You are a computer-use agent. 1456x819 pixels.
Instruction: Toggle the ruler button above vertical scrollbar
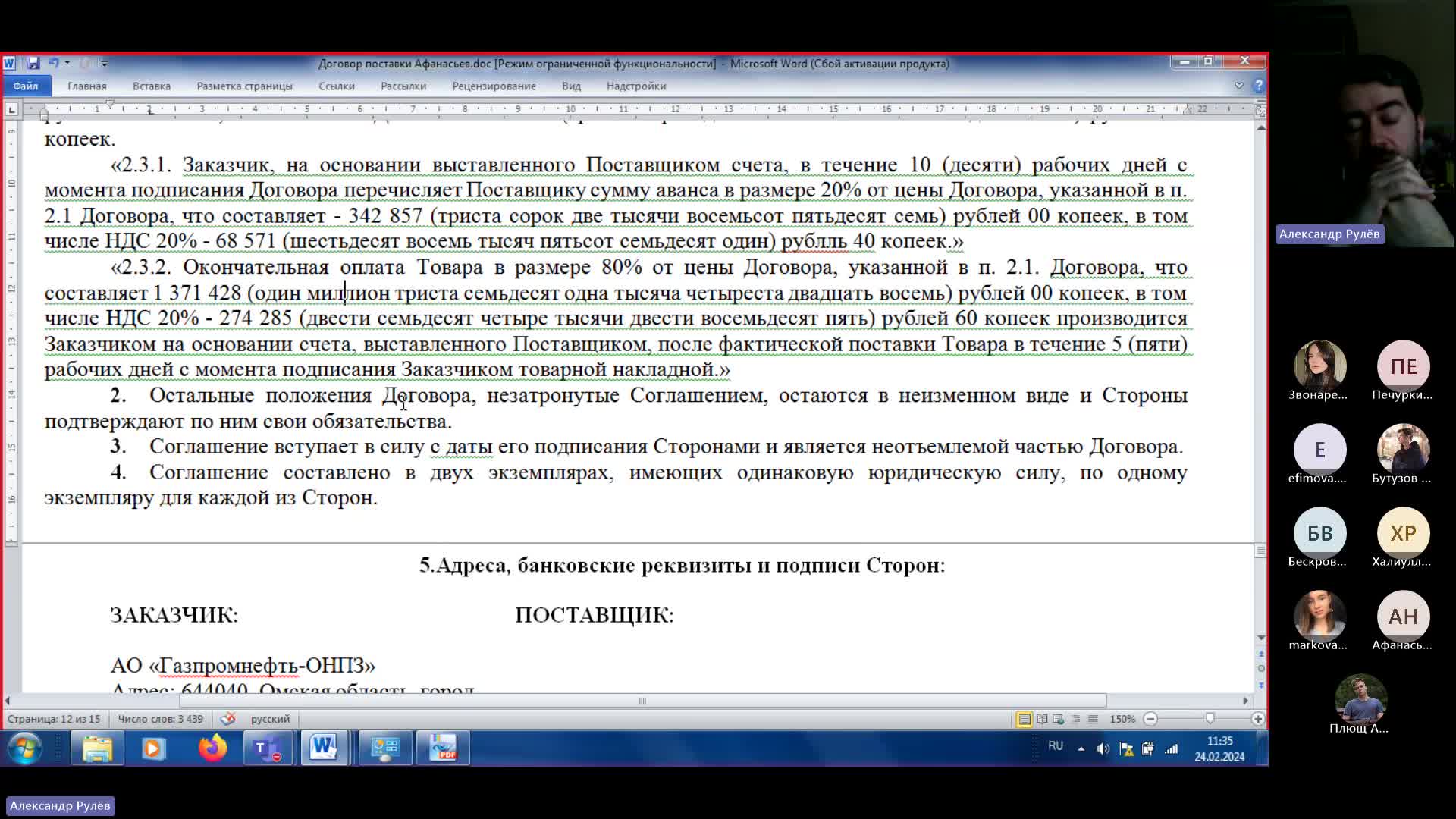[x=1260, y=111]
